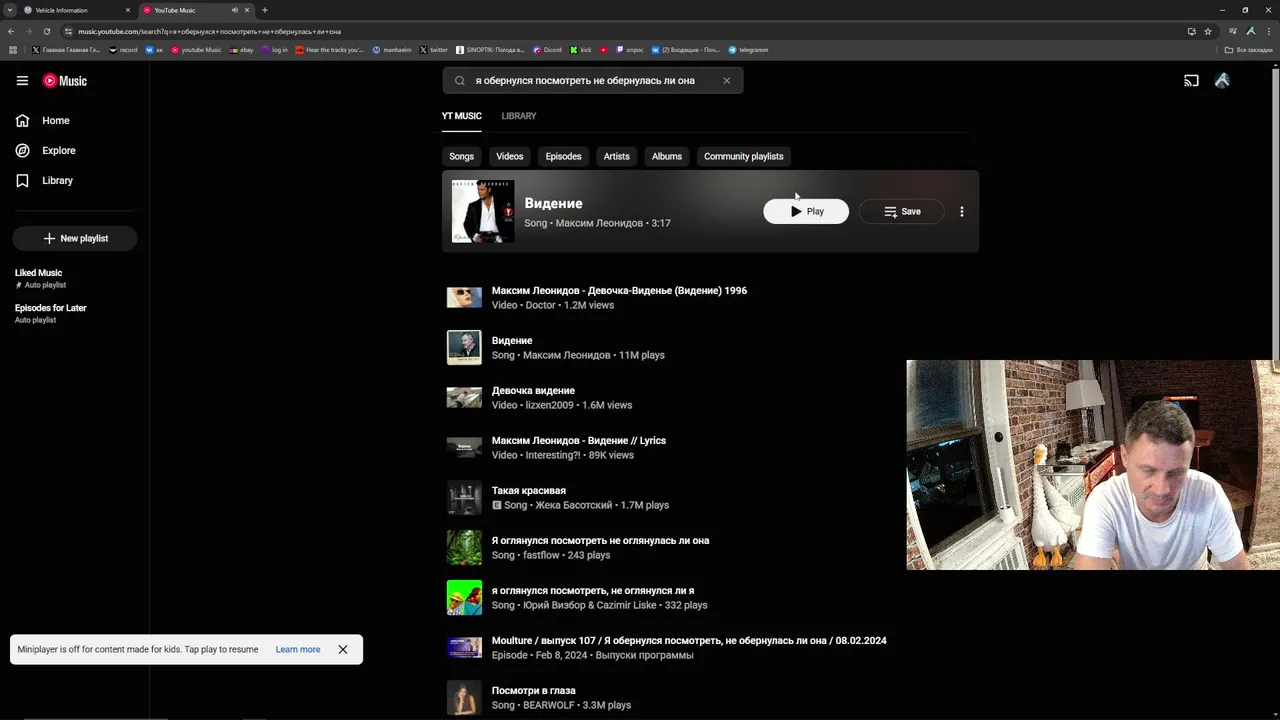
Task: Mute the YouTube Music tab audio
Action: point(235,10)
